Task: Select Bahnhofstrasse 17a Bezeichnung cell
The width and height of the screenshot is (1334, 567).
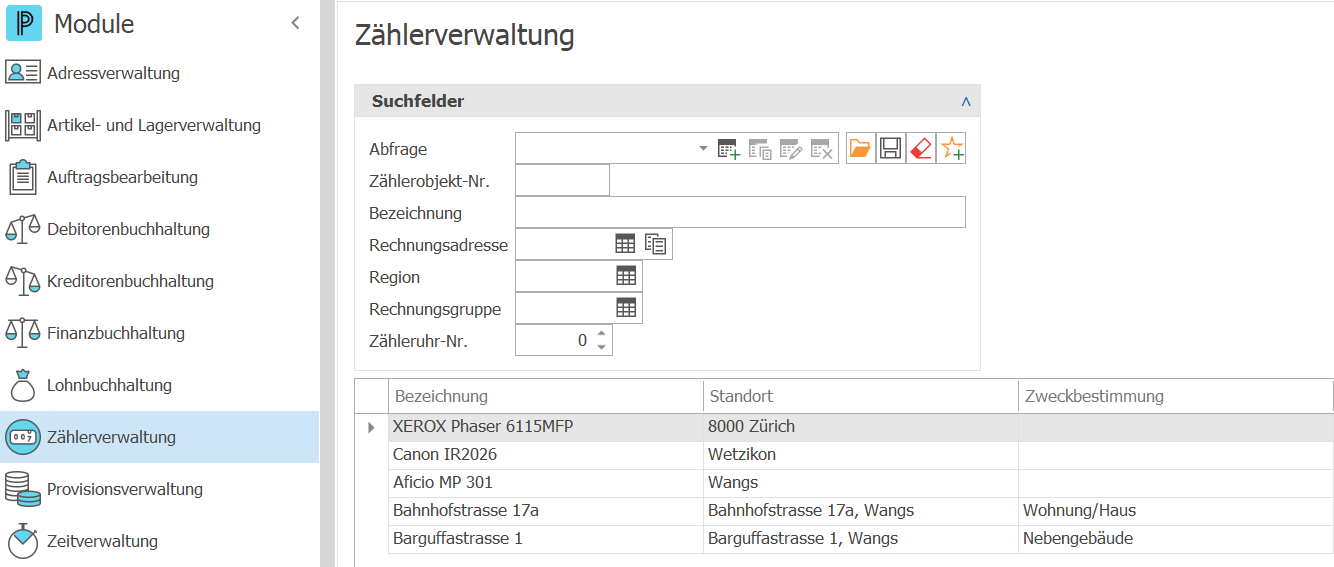Action: pyautogui.click(x=546, y=511)
